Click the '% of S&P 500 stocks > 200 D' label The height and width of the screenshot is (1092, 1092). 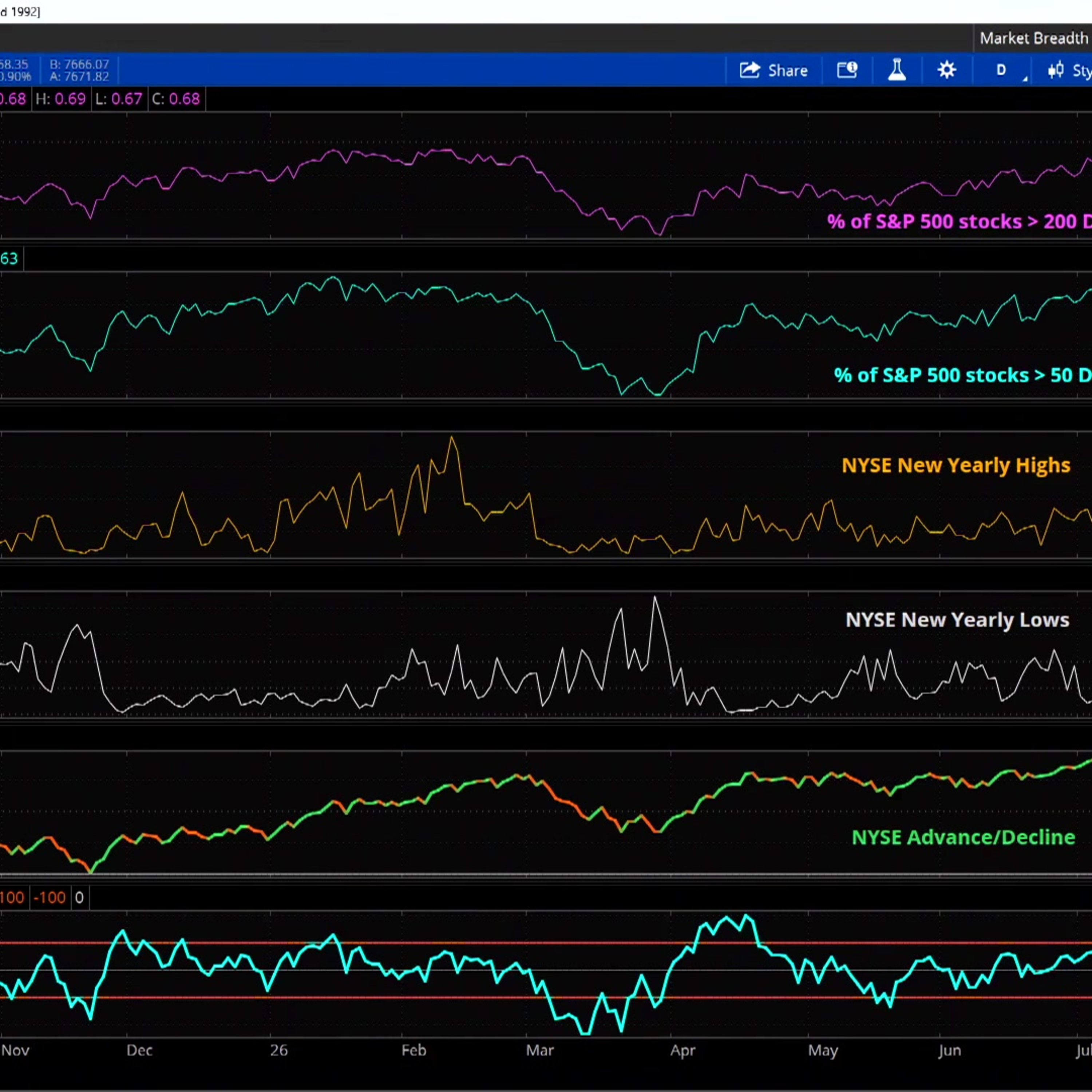(x=959, y=222)
